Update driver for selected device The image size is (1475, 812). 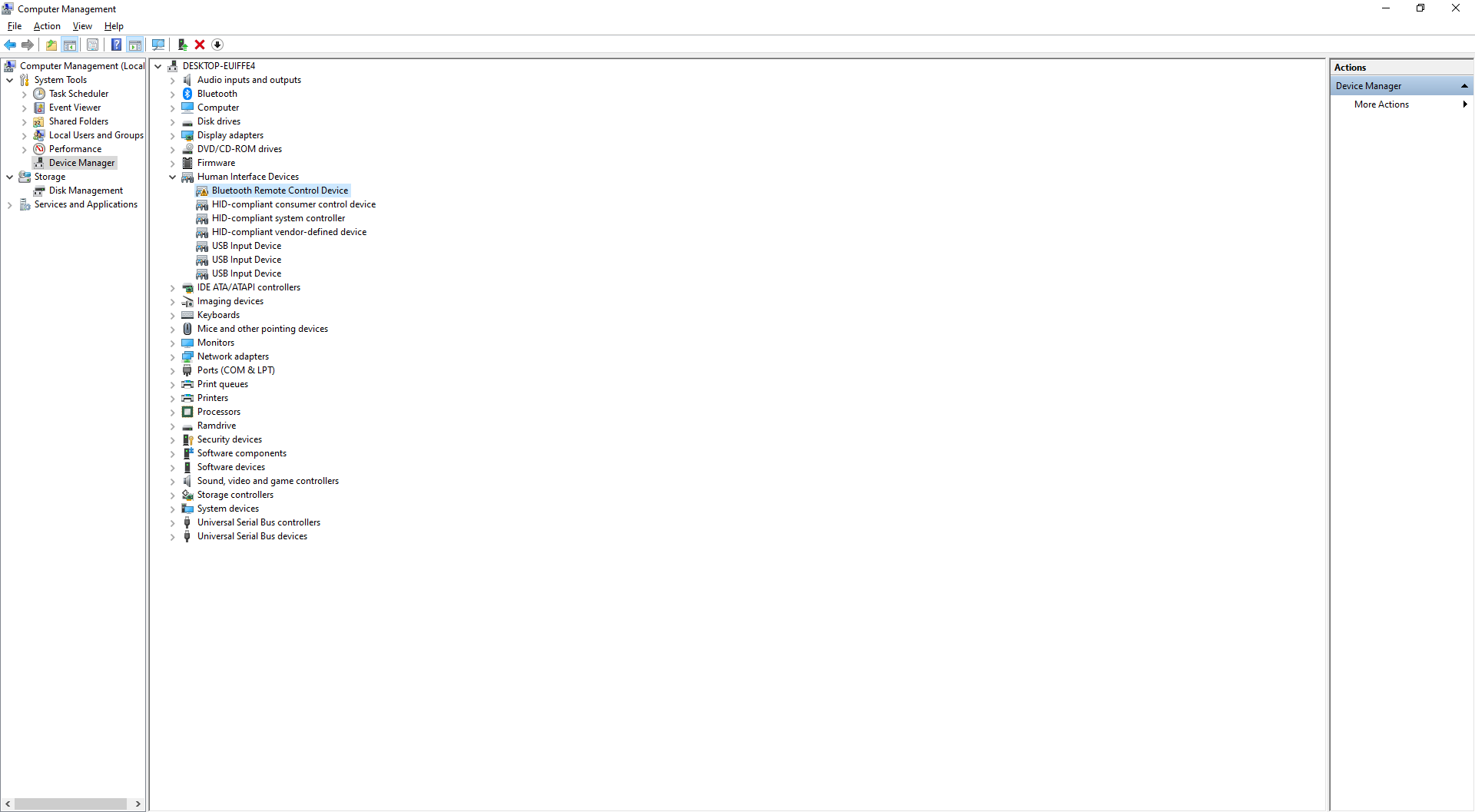point(183,45)
